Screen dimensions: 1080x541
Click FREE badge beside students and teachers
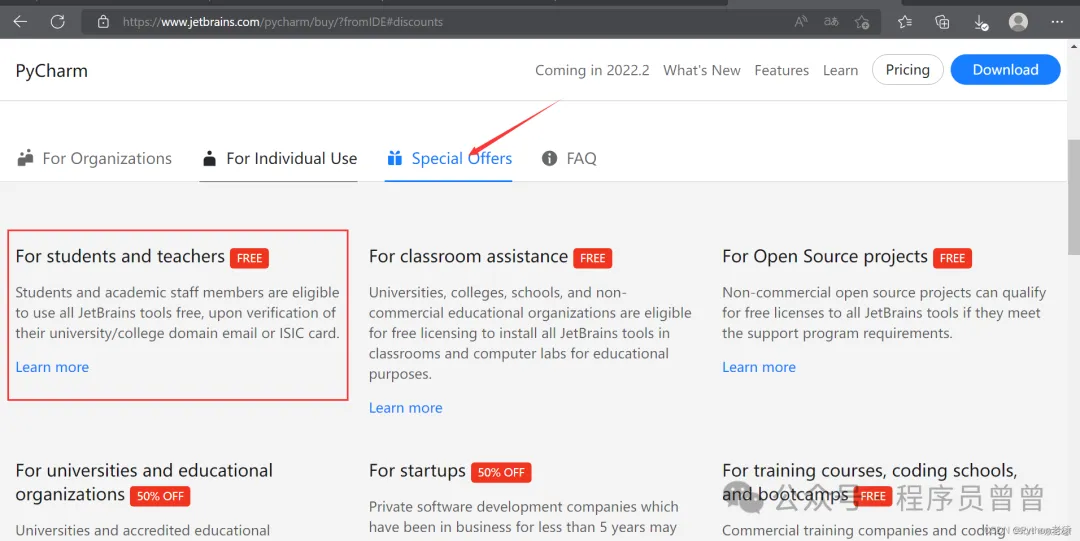point(249,258)
